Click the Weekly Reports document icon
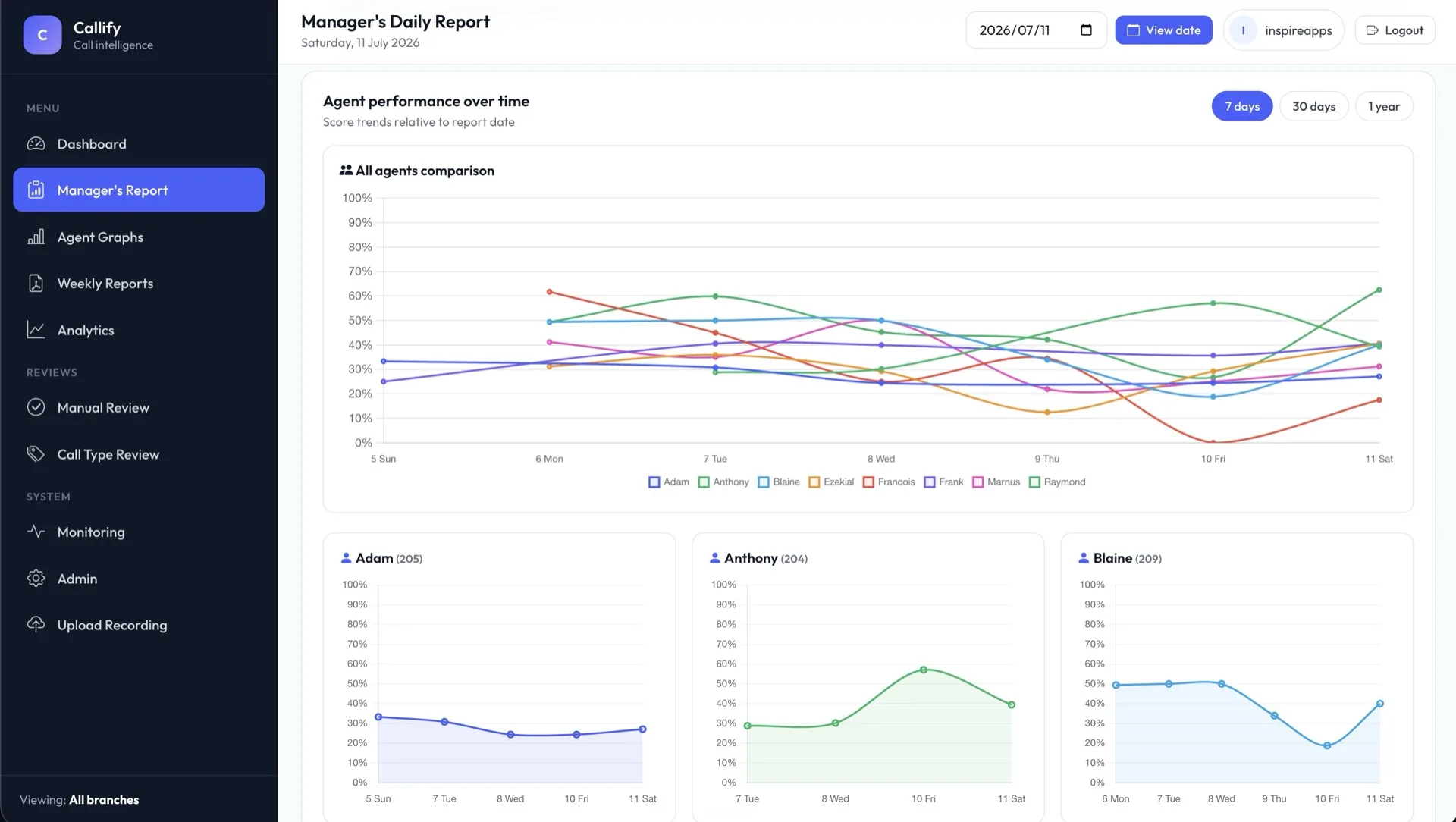Viewport: 1456px width, 822px height. click(x=36, y=284)
